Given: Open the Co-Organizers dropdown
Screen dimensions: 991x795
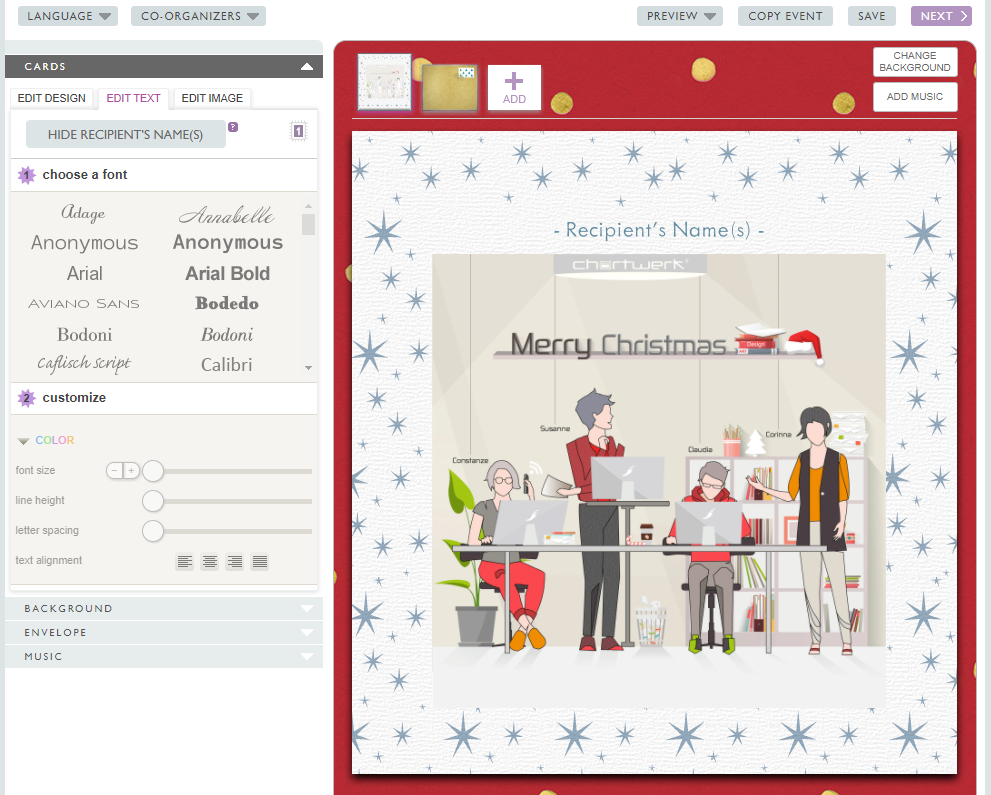Looking at the screenshot, I should (x=198, y=16).
